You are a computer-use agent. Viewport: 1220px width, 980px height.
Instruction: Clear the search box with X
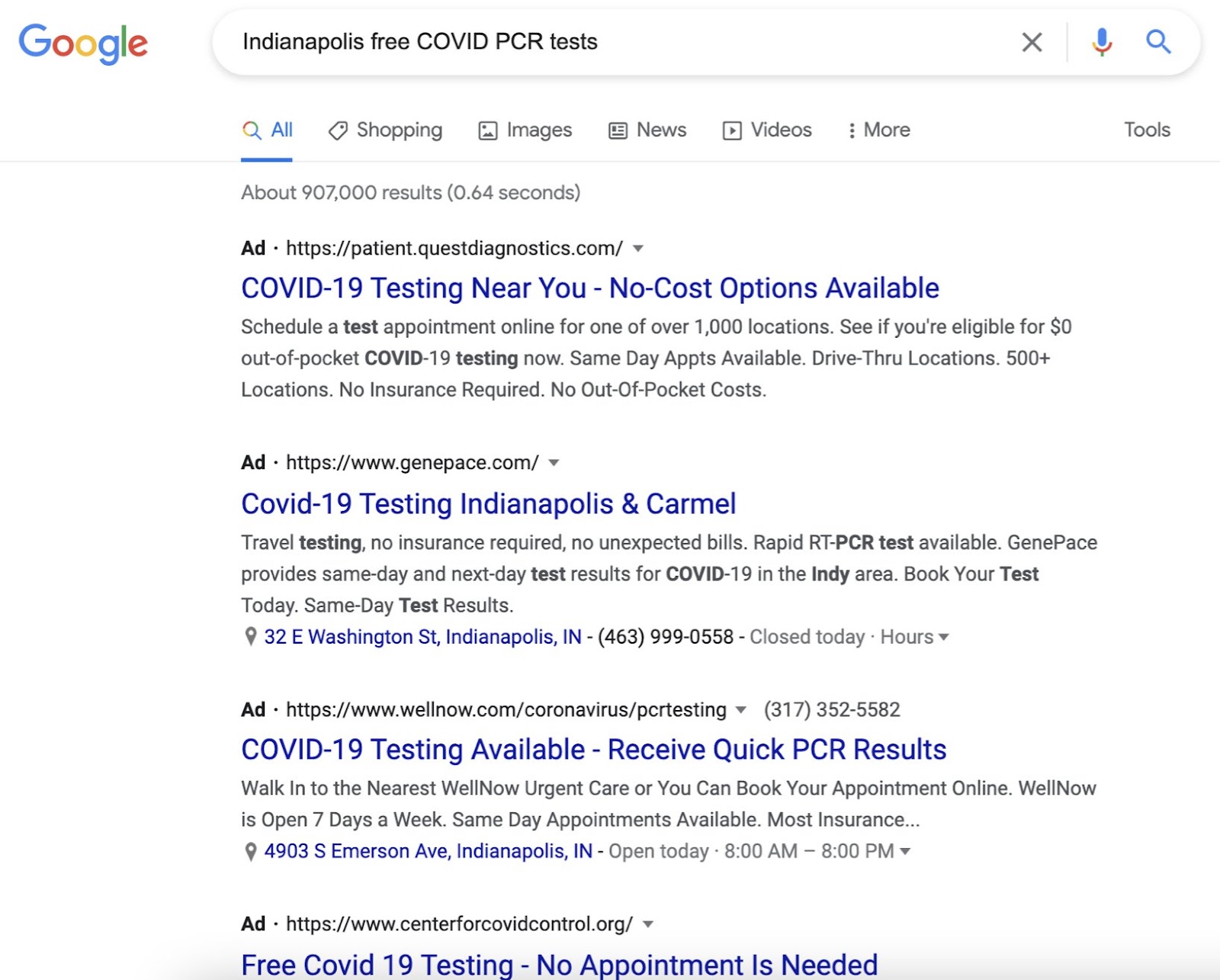tap(1032, 42)
